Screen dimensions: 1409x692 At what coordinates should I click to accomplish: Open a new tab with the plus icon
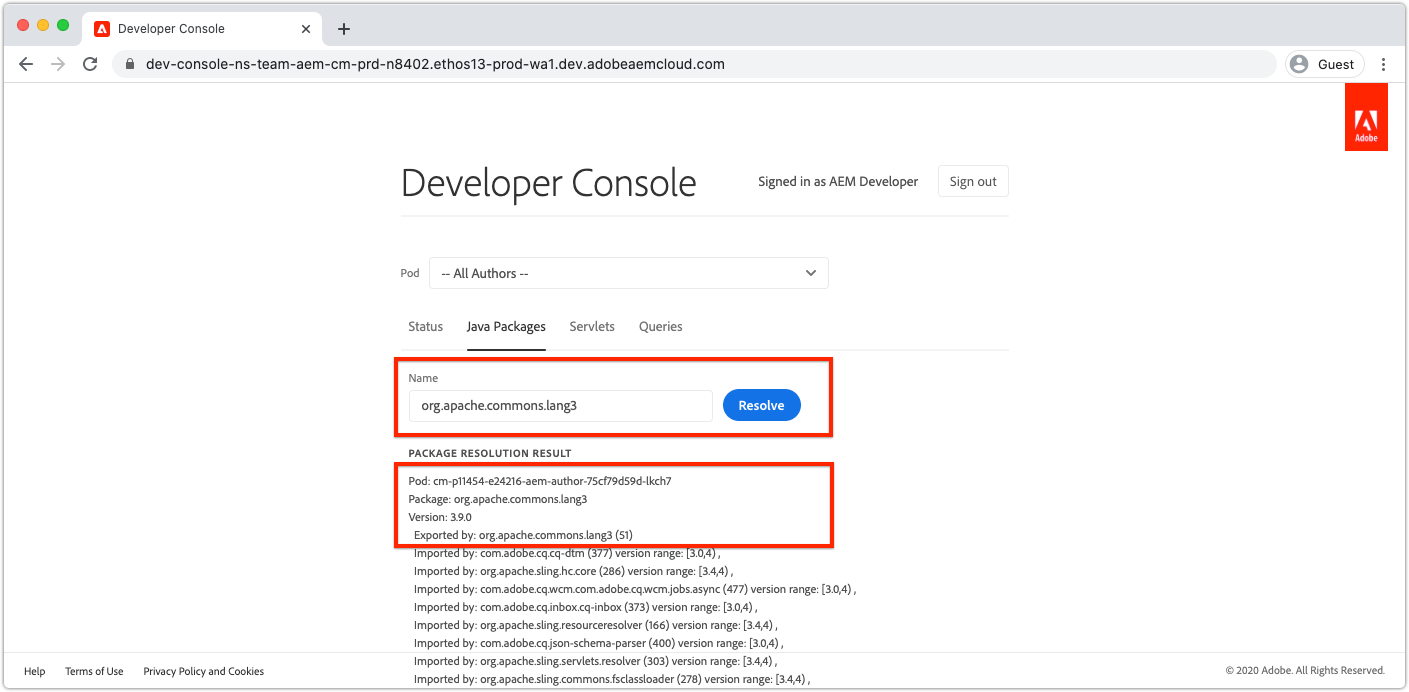coord(344,29)
